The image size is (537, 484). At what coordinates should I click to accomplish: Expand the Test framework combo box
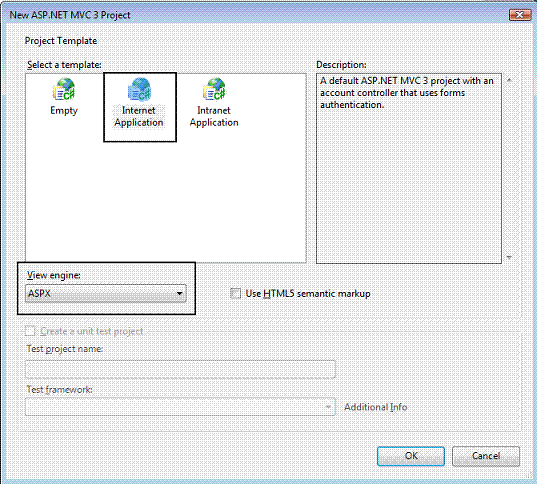point(180,407)
